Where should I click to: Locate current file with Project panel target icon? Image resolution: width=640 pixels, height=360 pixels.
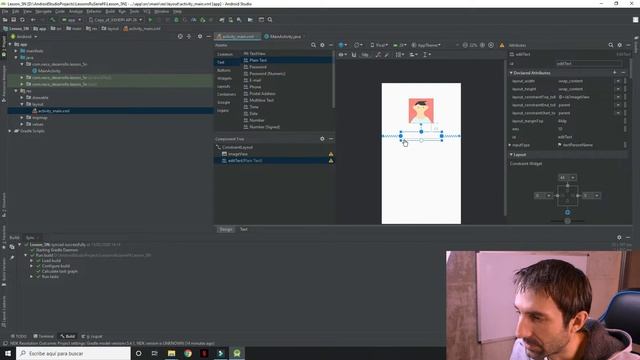click(x=180, y=36)
